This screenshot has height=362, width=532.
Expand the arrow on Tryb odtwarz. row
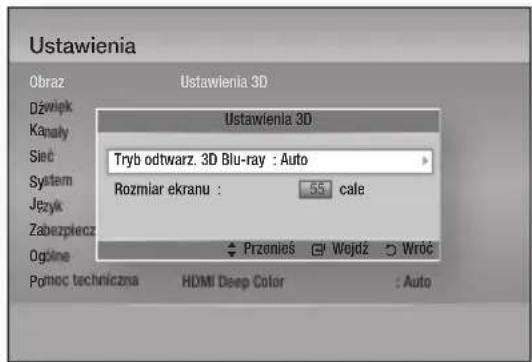tap(424, 160)
